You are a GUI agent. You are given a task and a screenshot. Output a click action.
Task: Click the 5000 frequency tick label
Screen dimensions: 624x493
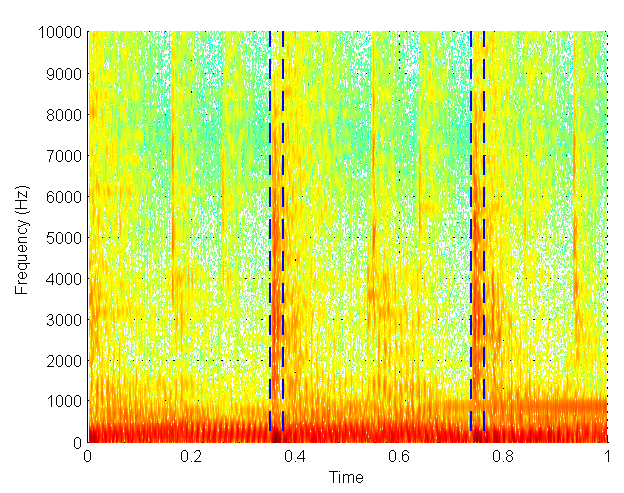pyautogui.click(x=64, y=238)
